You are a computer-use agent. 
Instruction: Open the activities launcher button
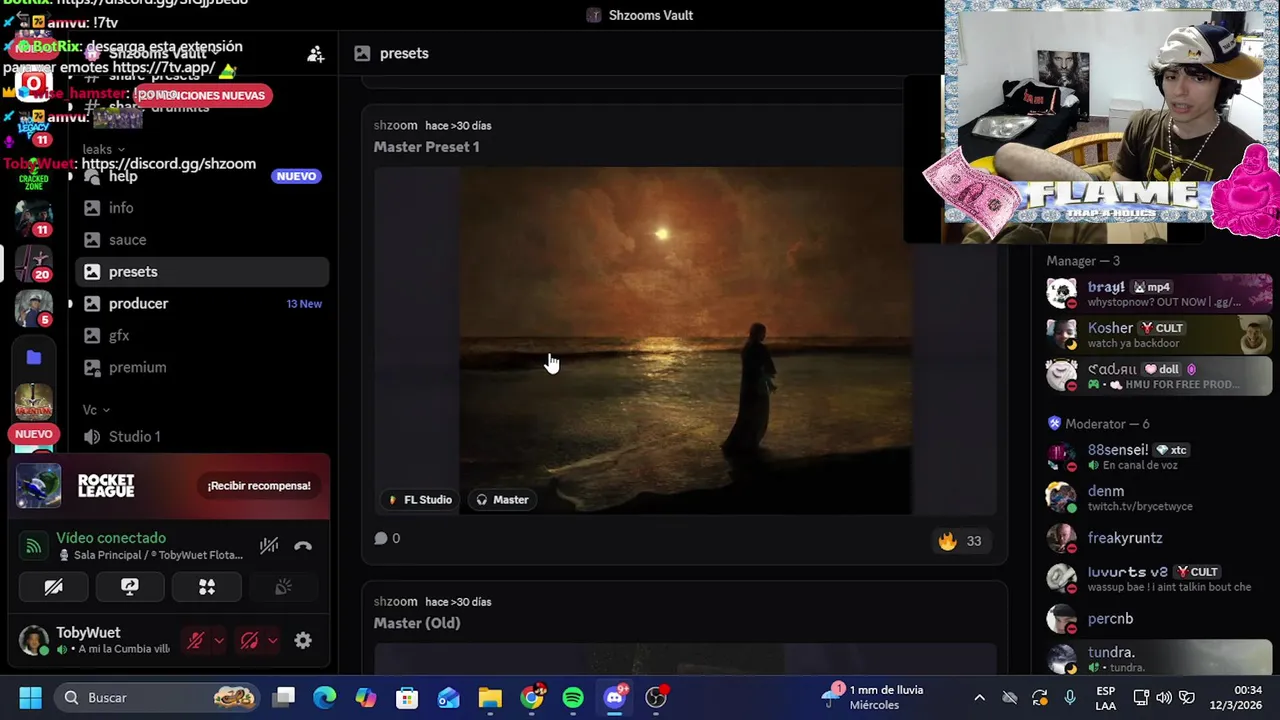pos(207,587)
